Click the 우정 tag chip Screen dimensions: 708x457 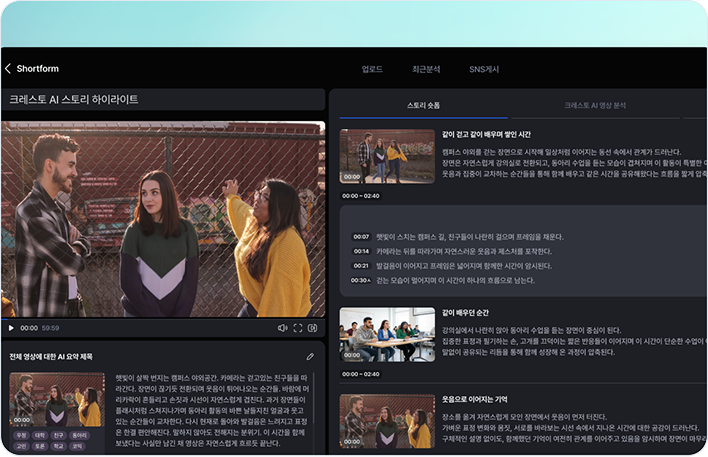tap(21, 435)
